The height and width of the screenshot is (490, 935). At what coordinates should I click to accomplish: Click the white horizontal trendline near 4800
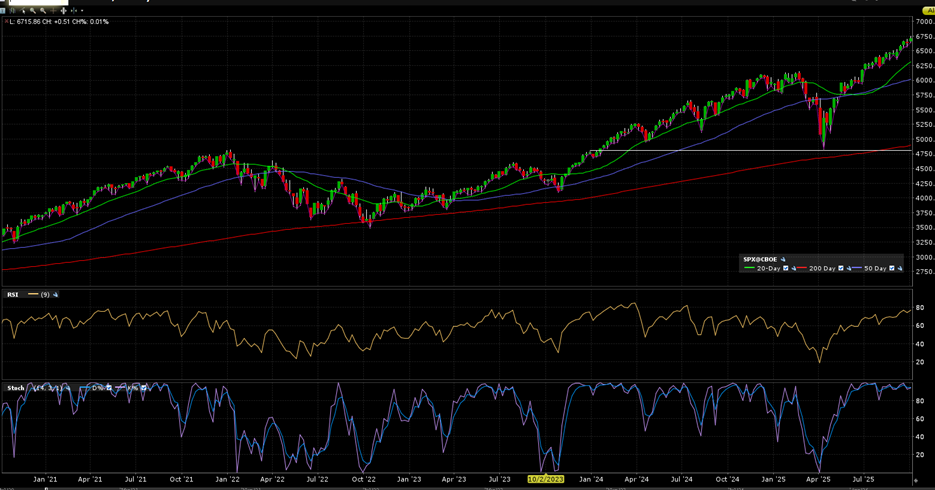pos(750,150)
